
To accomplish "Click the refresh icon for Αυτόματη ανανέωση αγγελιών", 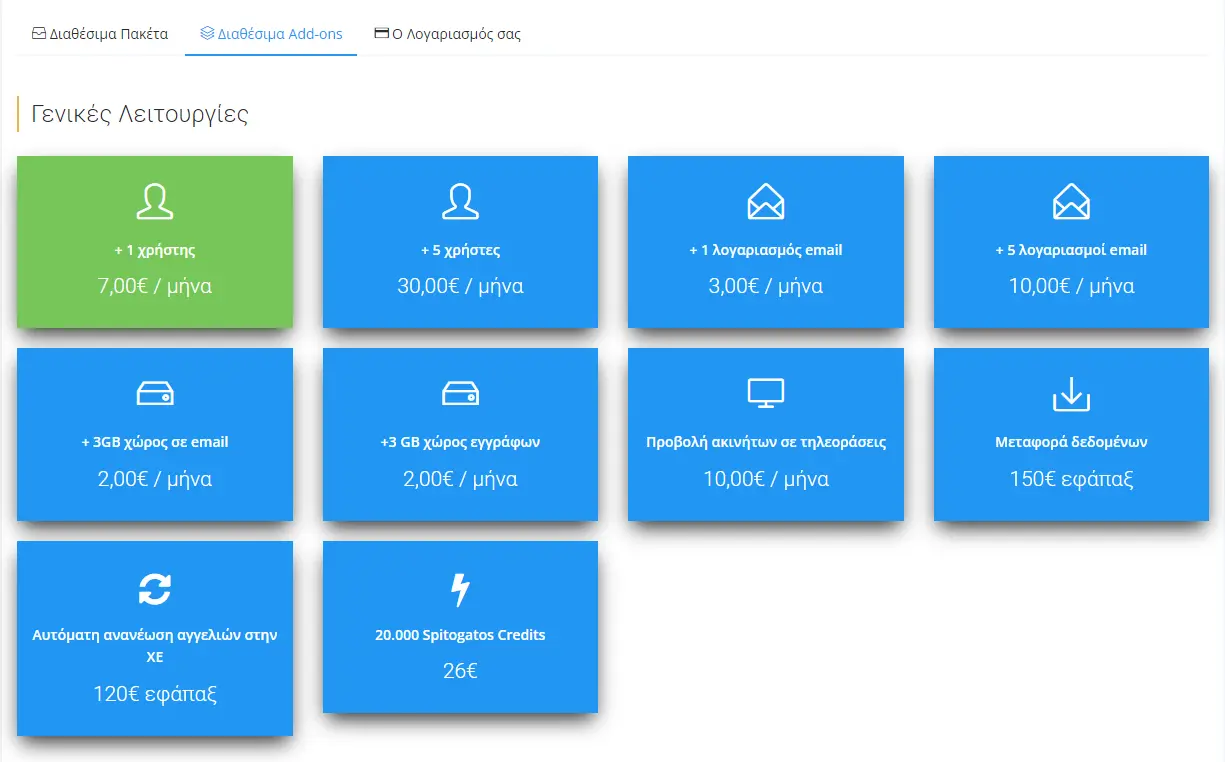I will pos(155,588).
